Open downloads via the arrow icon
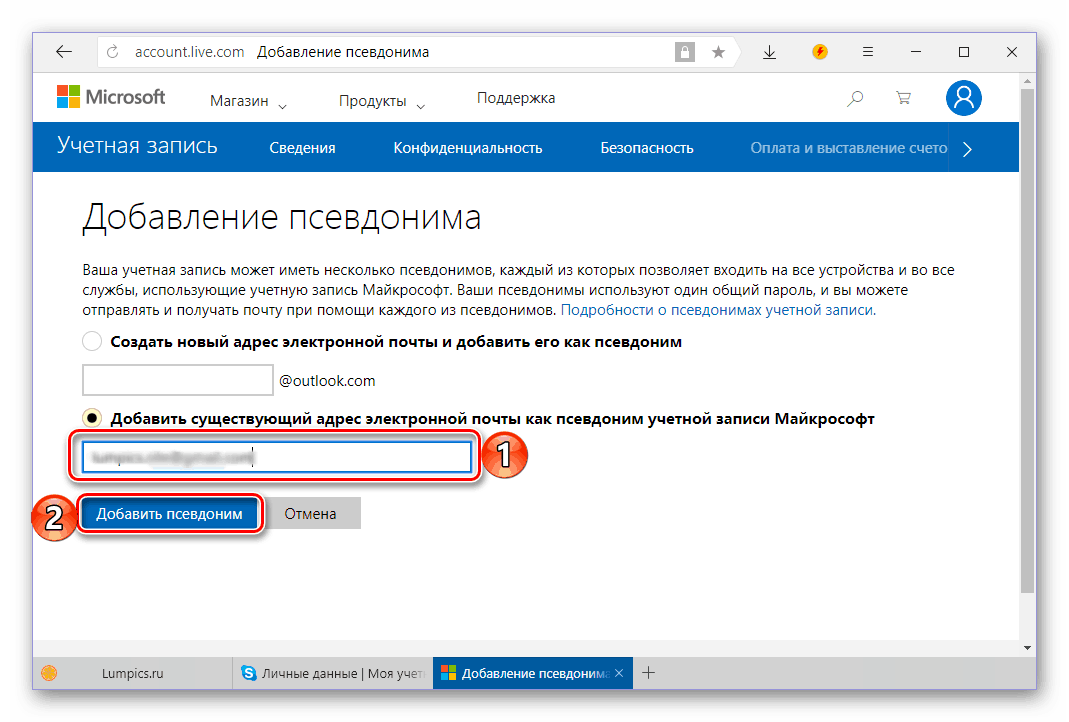This screenshot has width=1069, height=722. pyautogui.click(x=769, y=52)
